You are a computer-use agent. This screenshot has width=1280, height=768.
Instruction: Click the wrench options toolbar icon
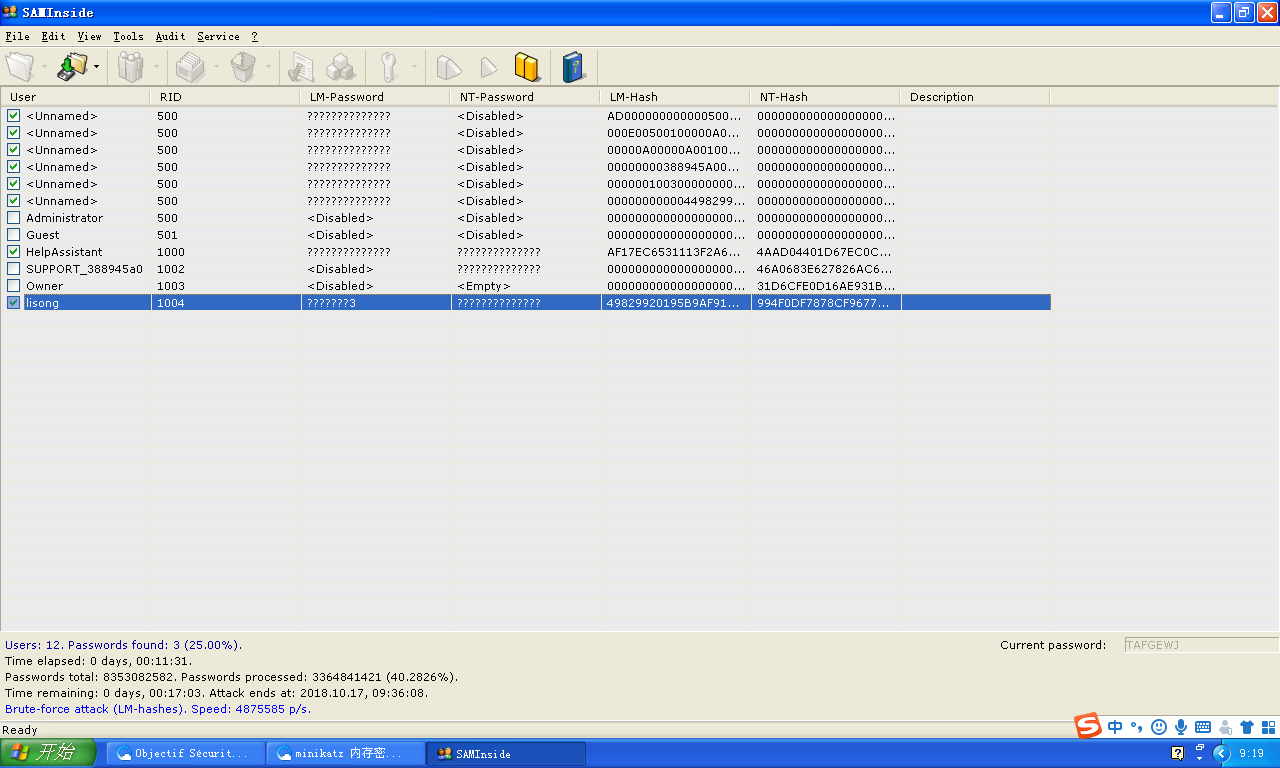point(388,67)
